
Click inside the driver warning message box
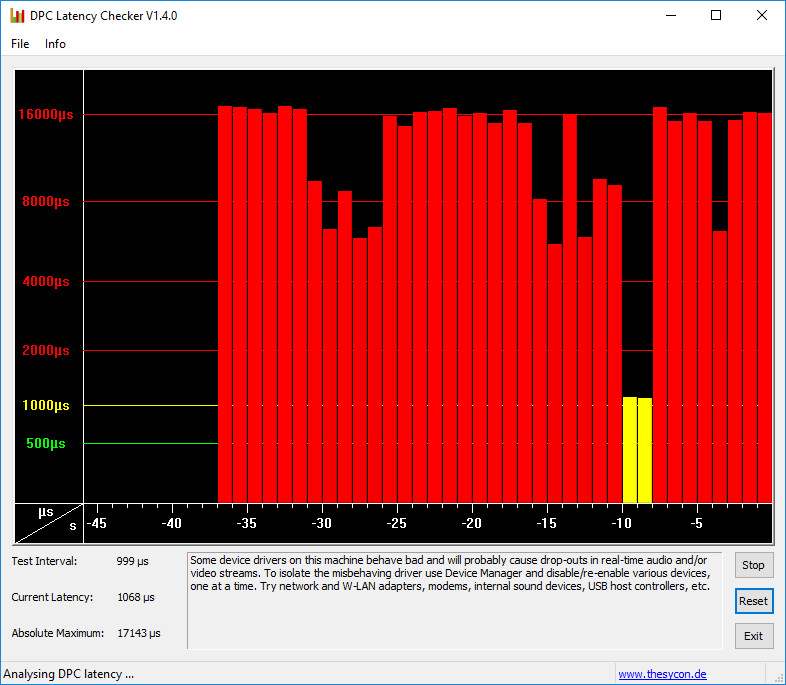click(x=454, y=600)
